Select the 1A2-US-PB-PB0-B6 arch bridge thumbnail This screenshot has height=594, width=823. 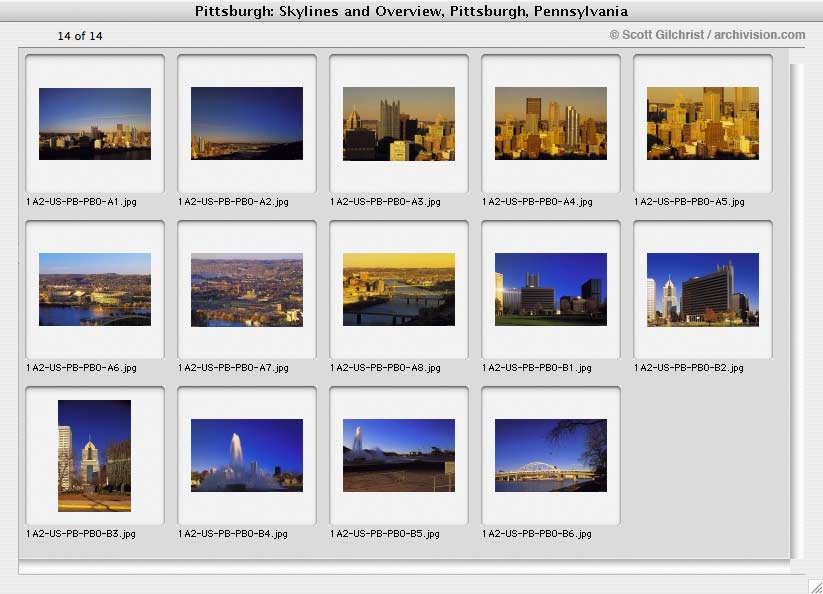coord(551,455)
